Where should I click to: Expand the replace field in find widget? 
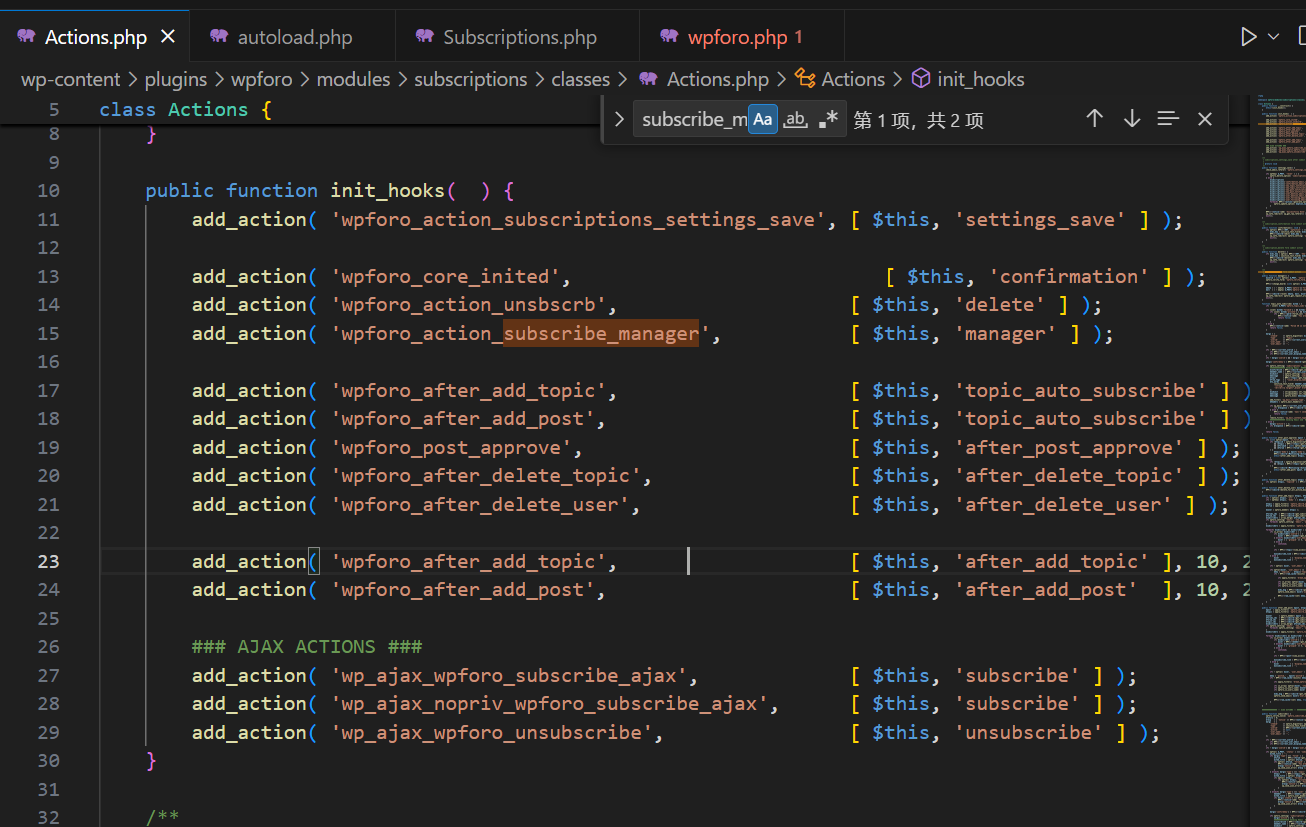point(619,119)
